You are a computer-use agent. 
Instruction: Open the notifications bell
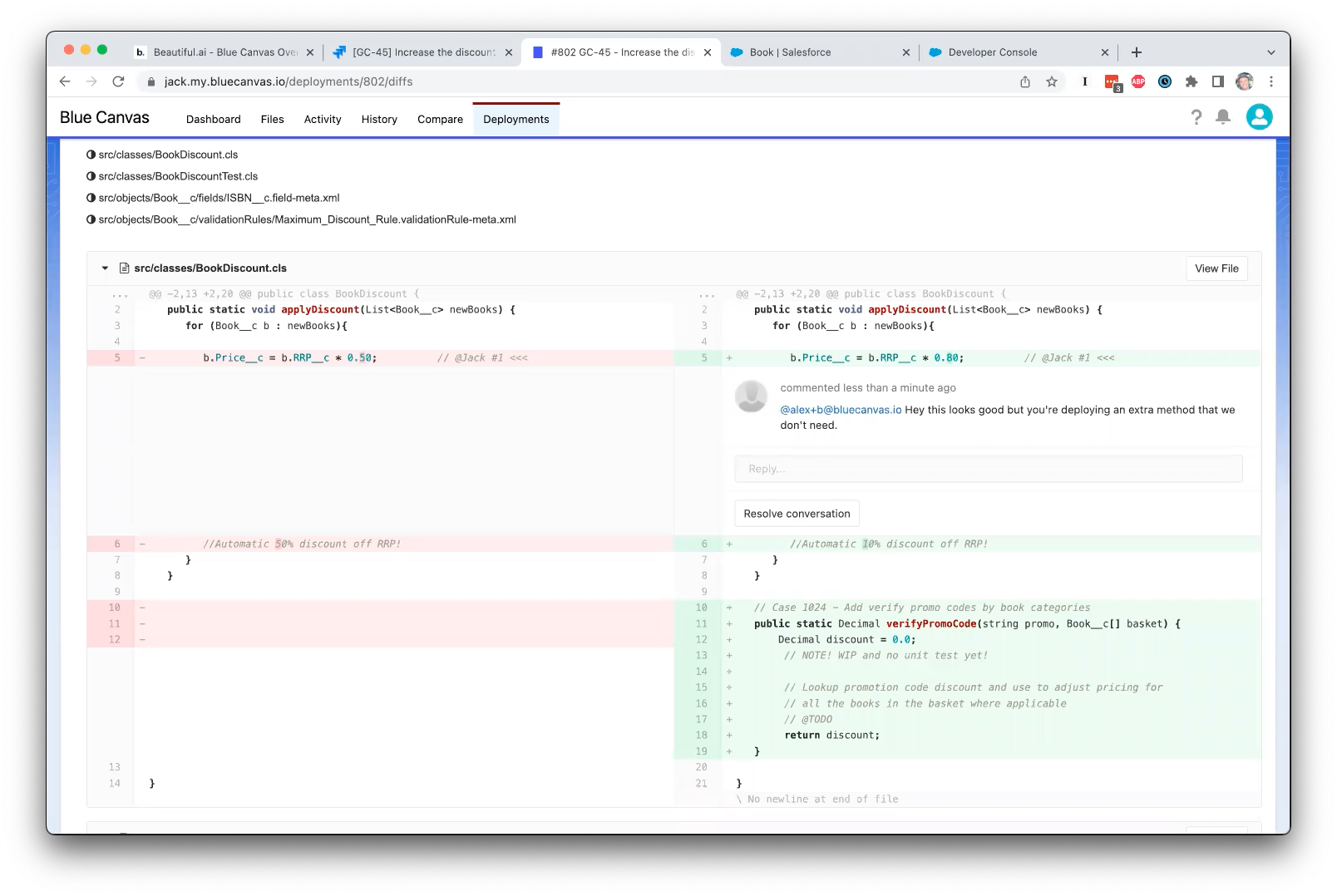click(x=1223, y=117)
